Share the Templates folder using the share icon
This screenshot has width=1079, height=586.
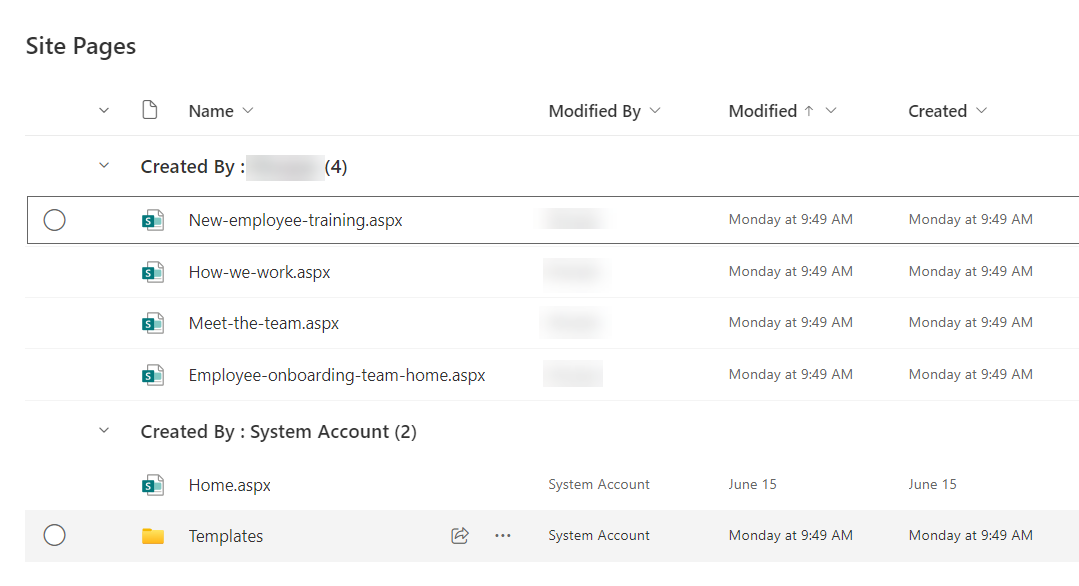pyautogui.click(x=459, y=535)
